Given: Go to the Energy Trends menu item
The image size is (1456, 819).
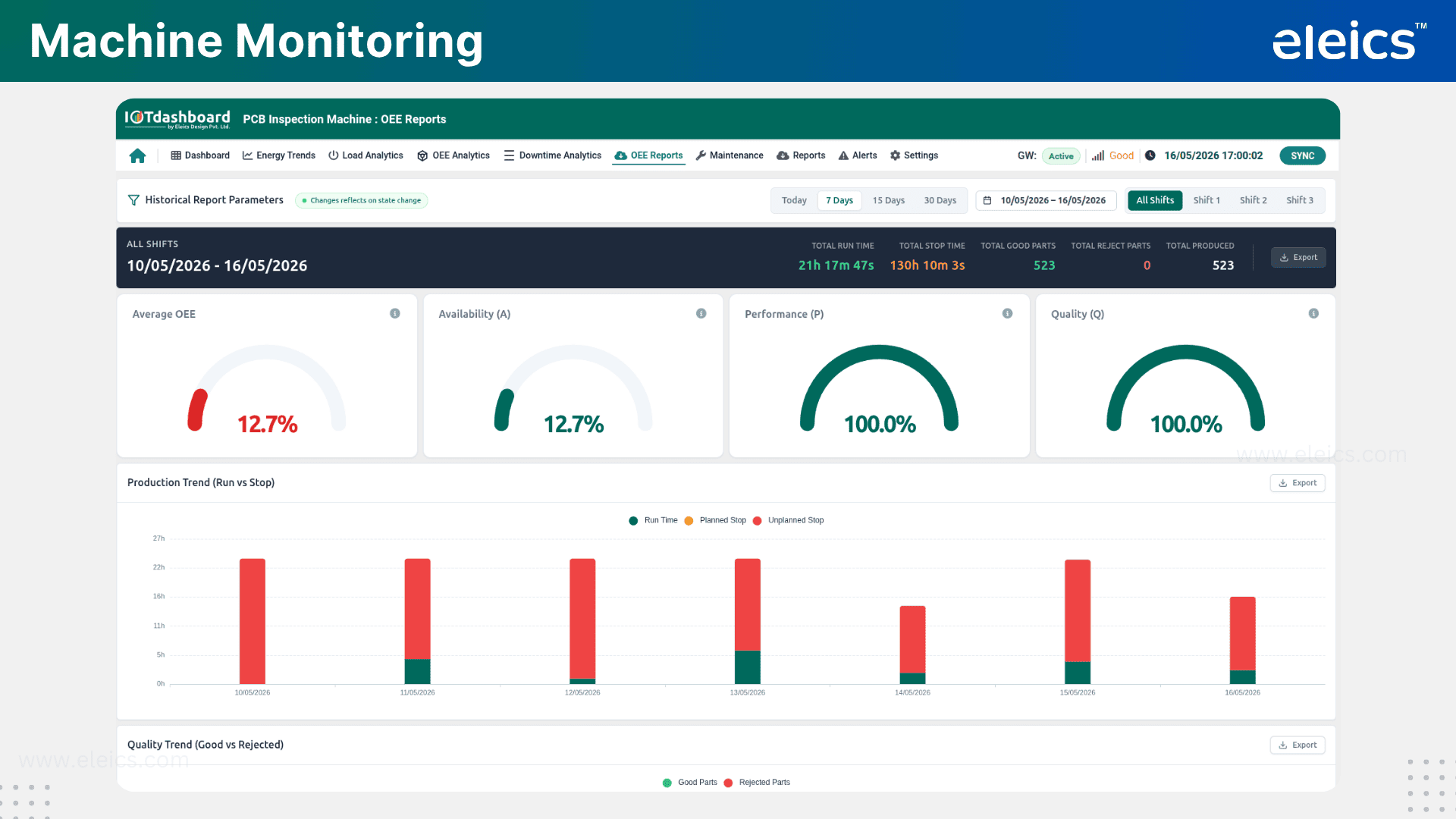Looking at the screenshot, I should click(278, 155).
